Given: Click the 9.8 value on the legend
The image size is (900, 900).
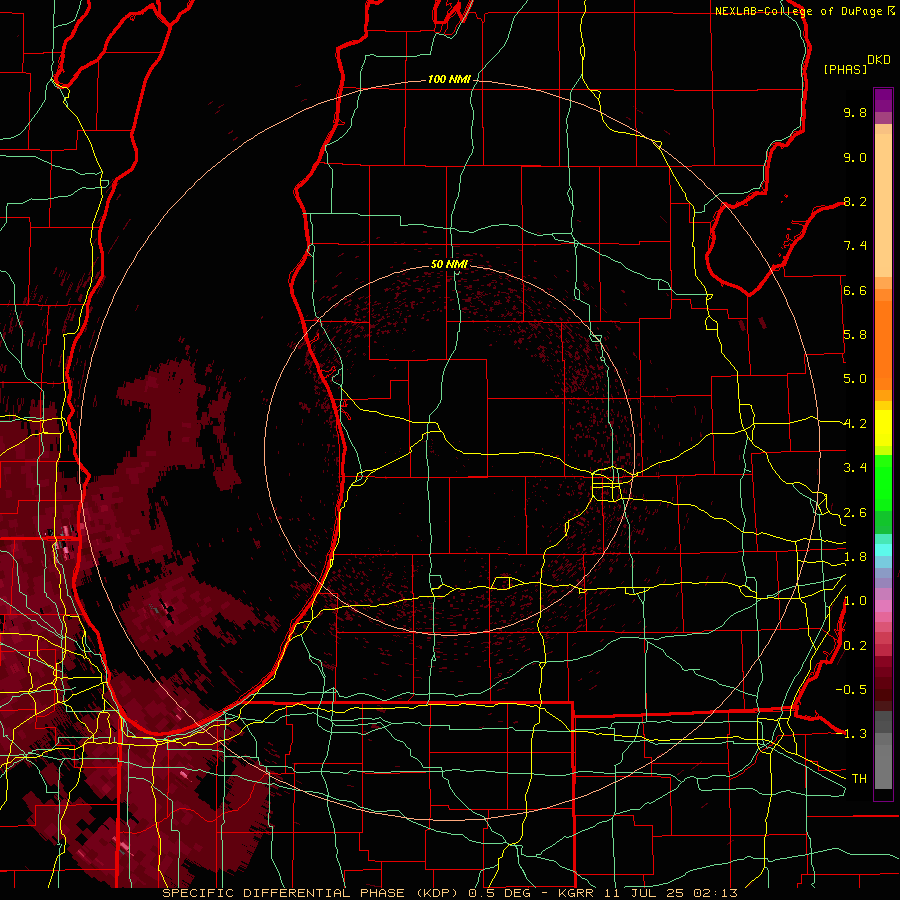Looking at the screenshot, I should pyautogui.click(x=855, y=112).
